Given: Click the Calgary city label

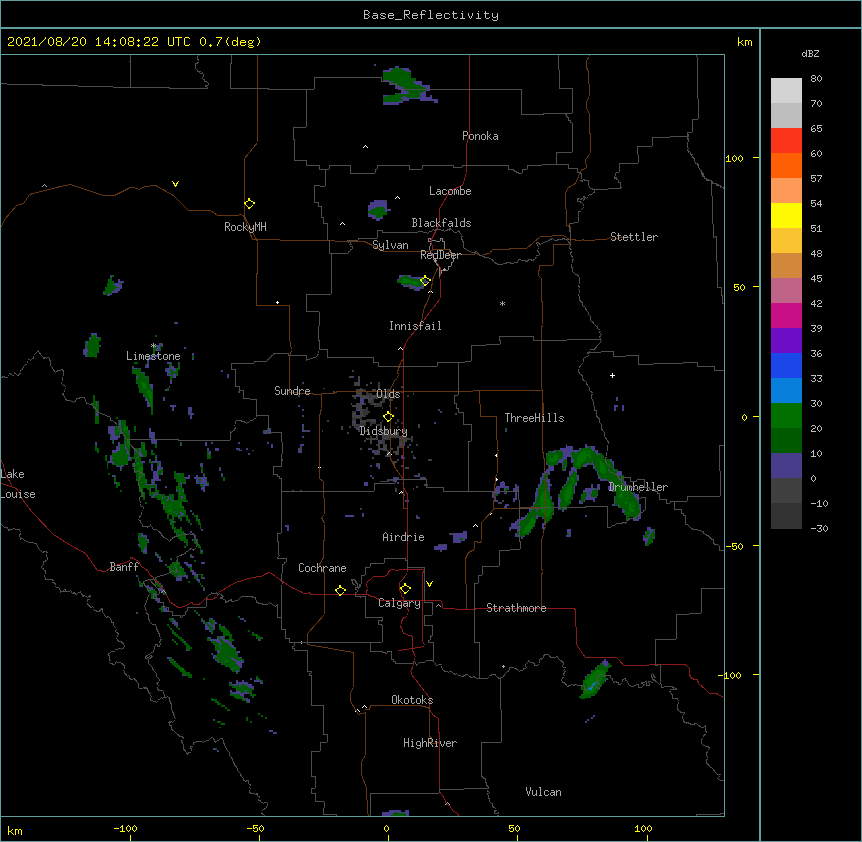Looking at the screenshot, I should [x=399, y=603].
